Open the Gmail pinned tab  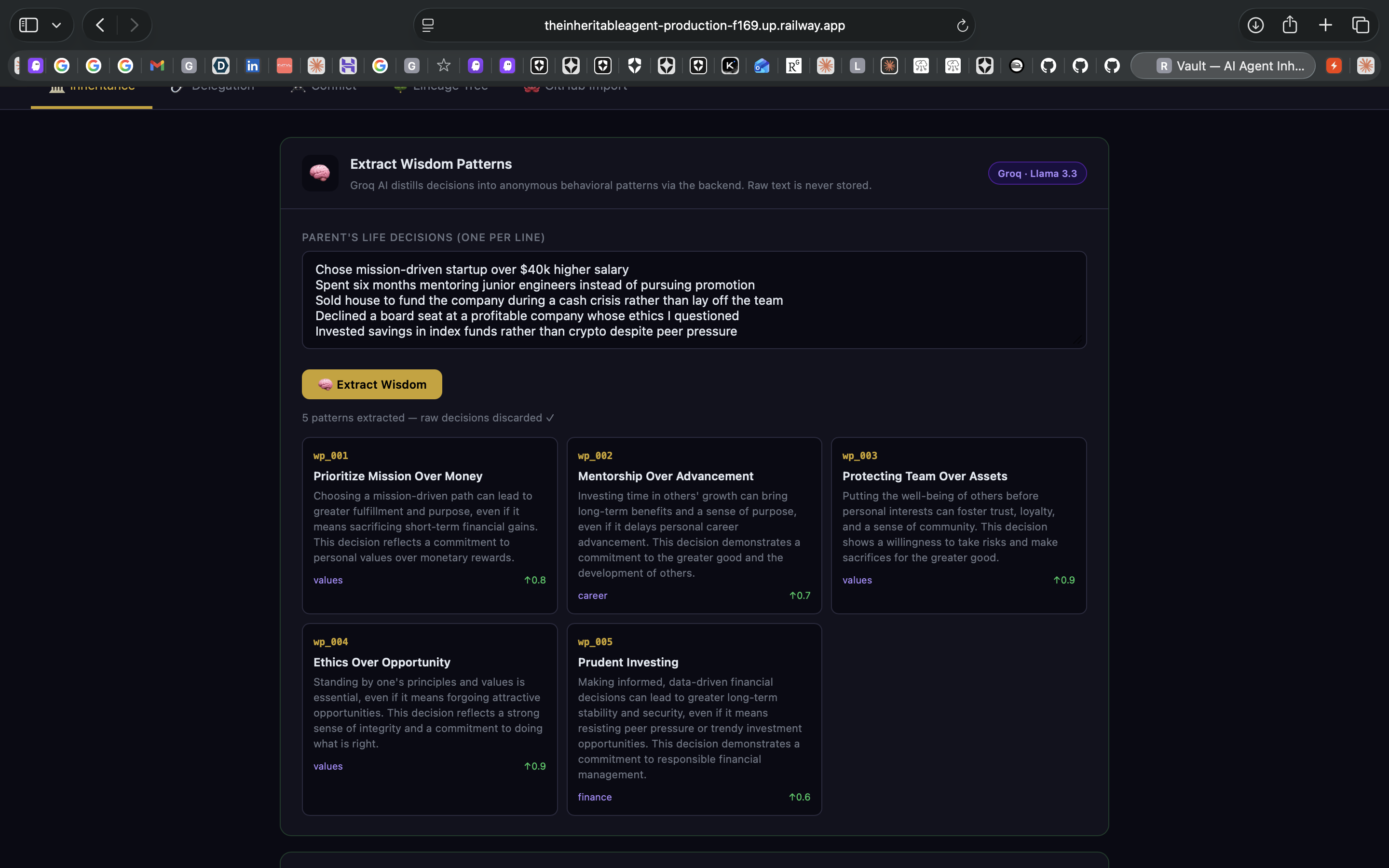click(x=157, y=66)
